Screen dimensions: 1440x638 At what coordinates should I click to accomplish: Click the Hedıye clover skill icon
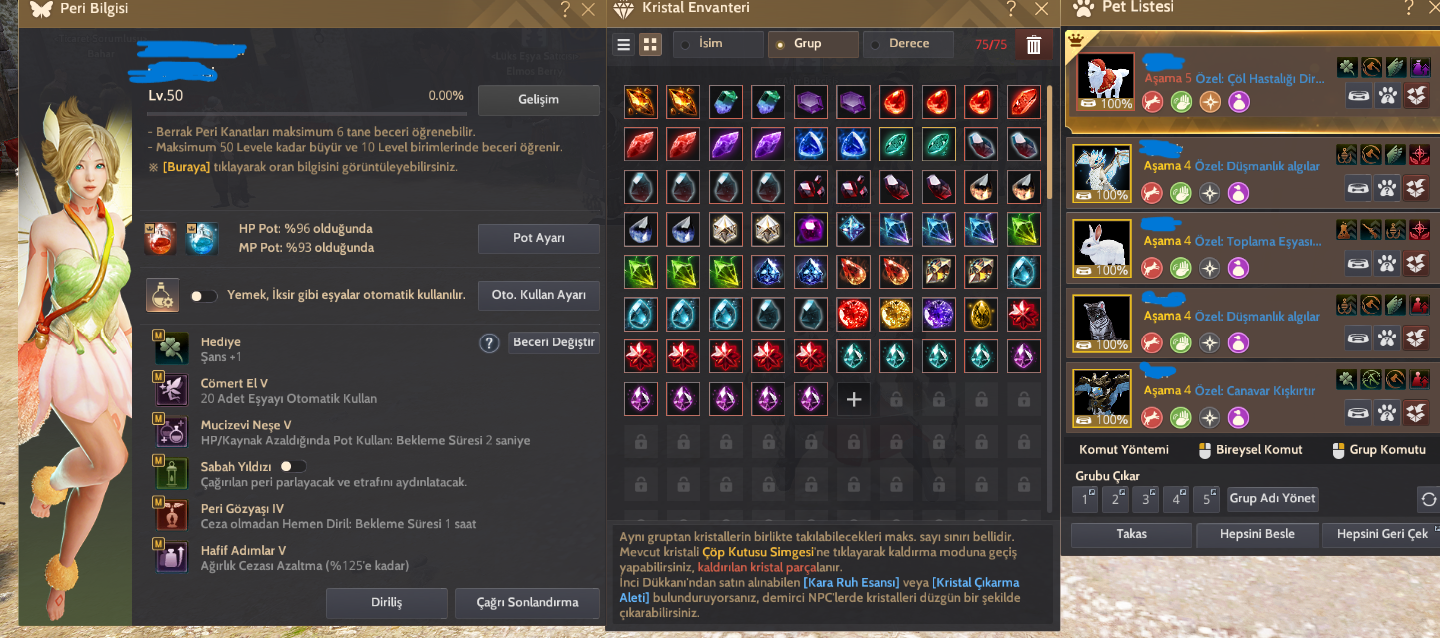point(172,348)
